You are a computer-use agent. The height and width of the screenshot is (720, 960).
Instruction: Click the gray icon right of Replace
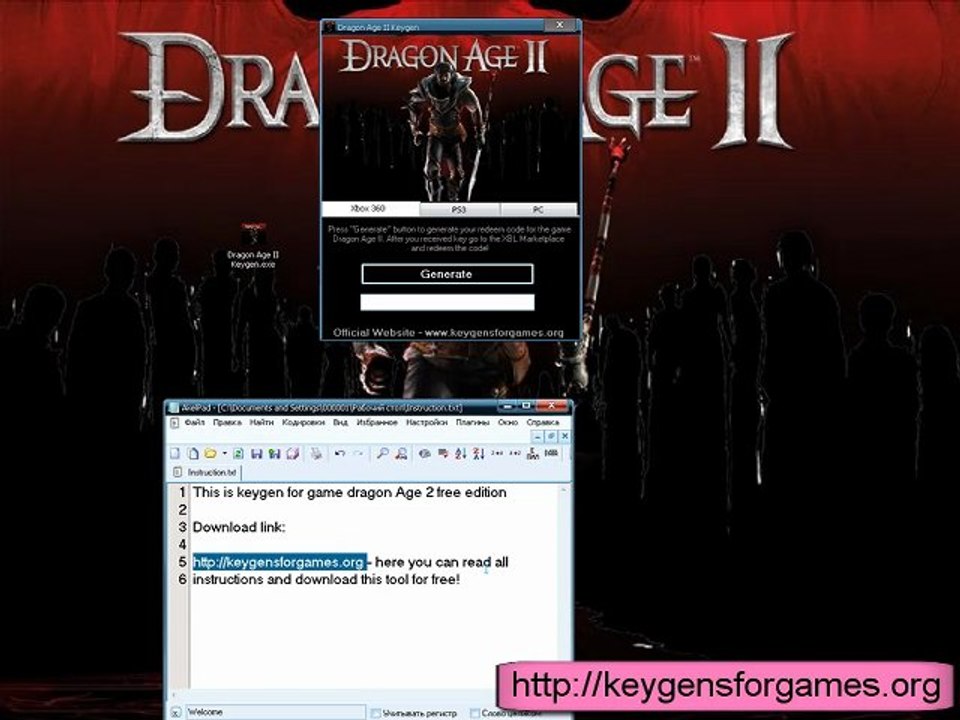pyautogui.click(x=424, y=454)
